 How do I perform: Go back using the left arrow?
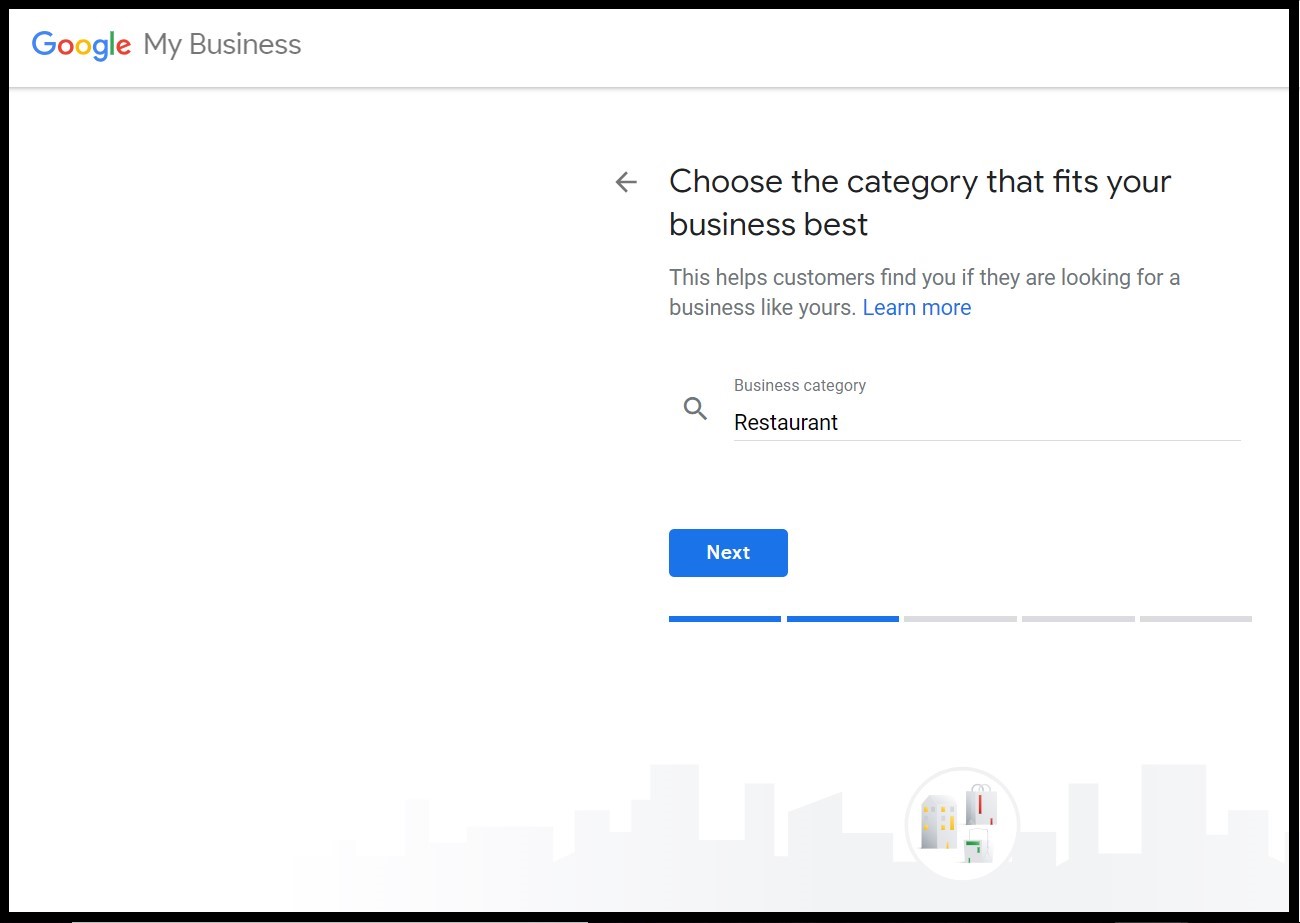(626, 182)
